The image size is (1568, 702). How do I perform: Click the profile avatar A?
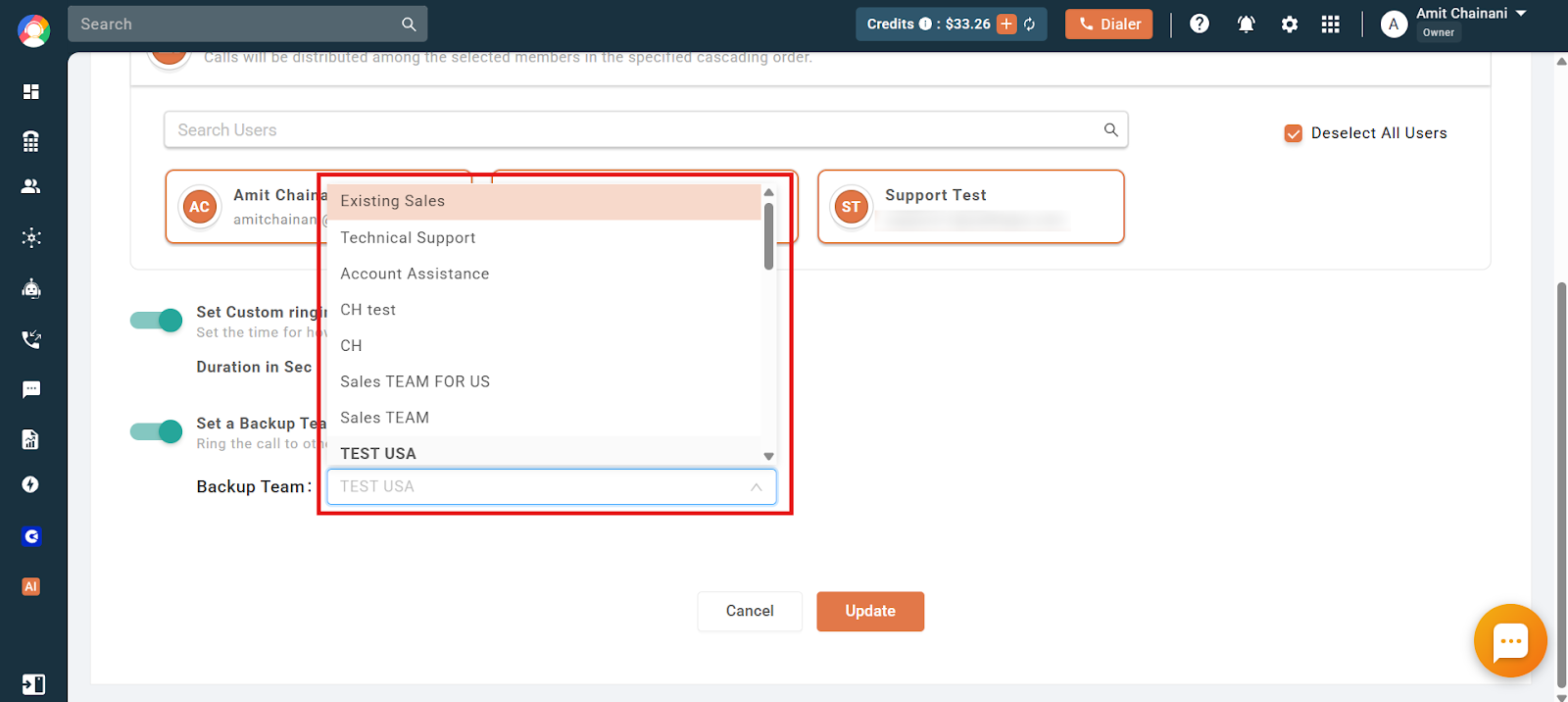pyautogui.click(x=1394, y=25)
